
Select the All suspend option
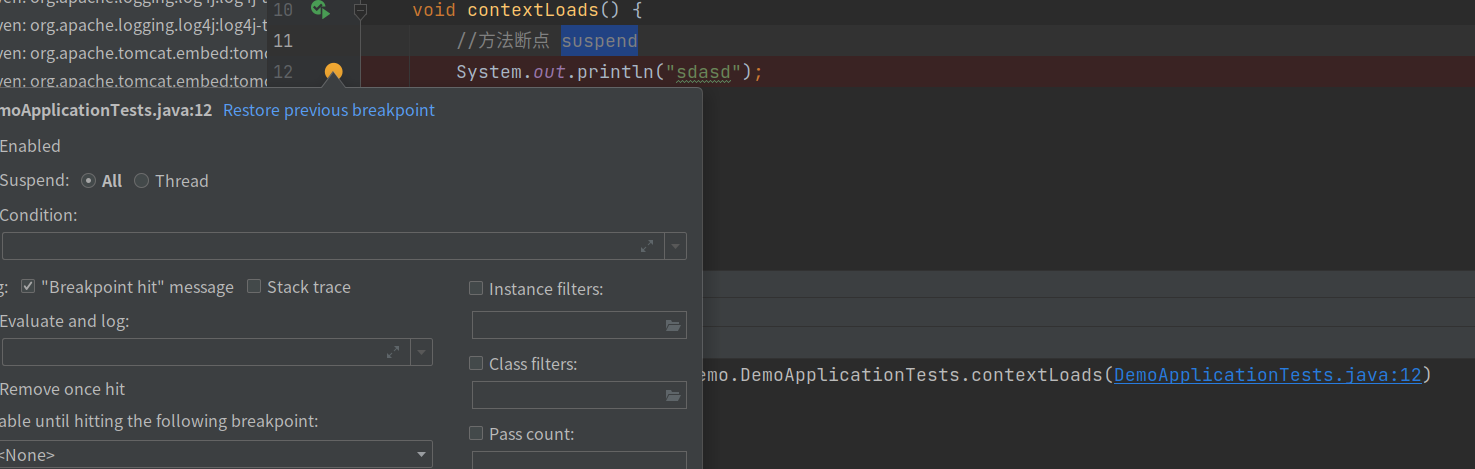coord(89,181)
